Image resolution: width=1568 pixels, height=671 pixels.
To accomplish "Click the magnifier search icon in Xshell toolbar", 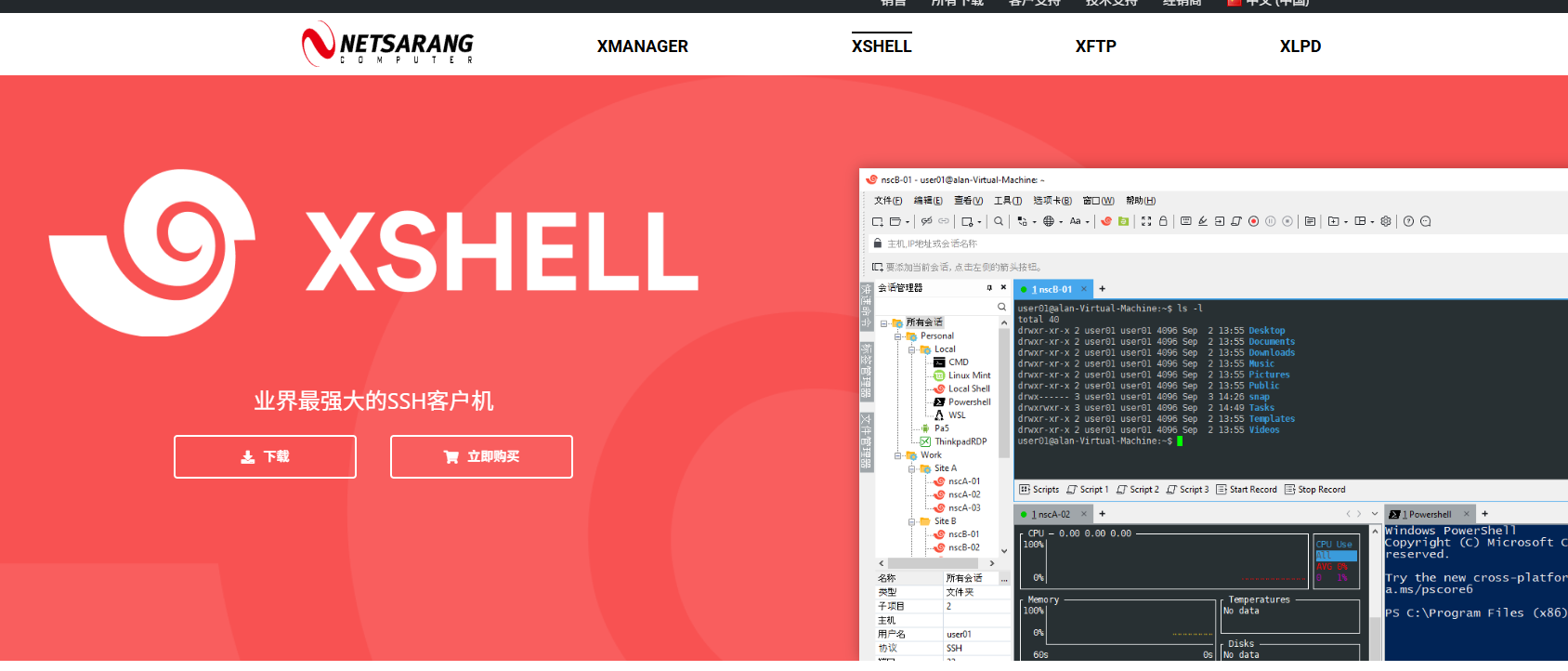I will click(x=999, y=221).
